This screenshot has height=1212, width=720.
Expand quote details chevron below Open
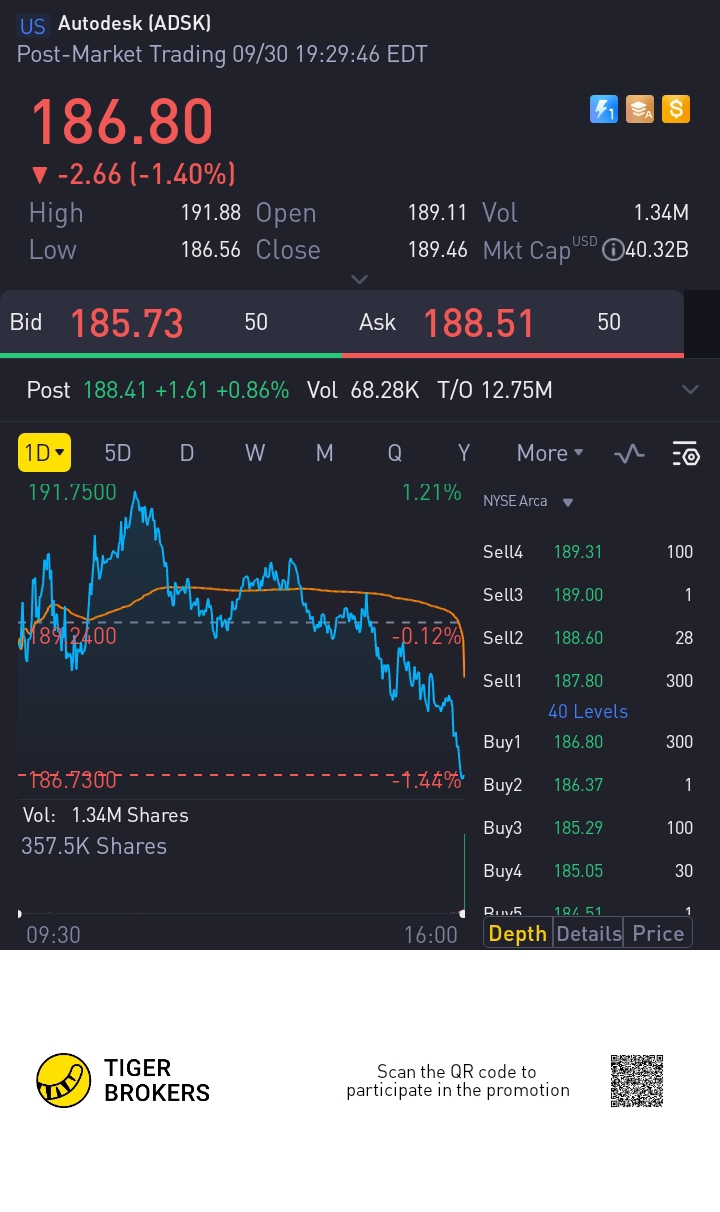point(360,279)
